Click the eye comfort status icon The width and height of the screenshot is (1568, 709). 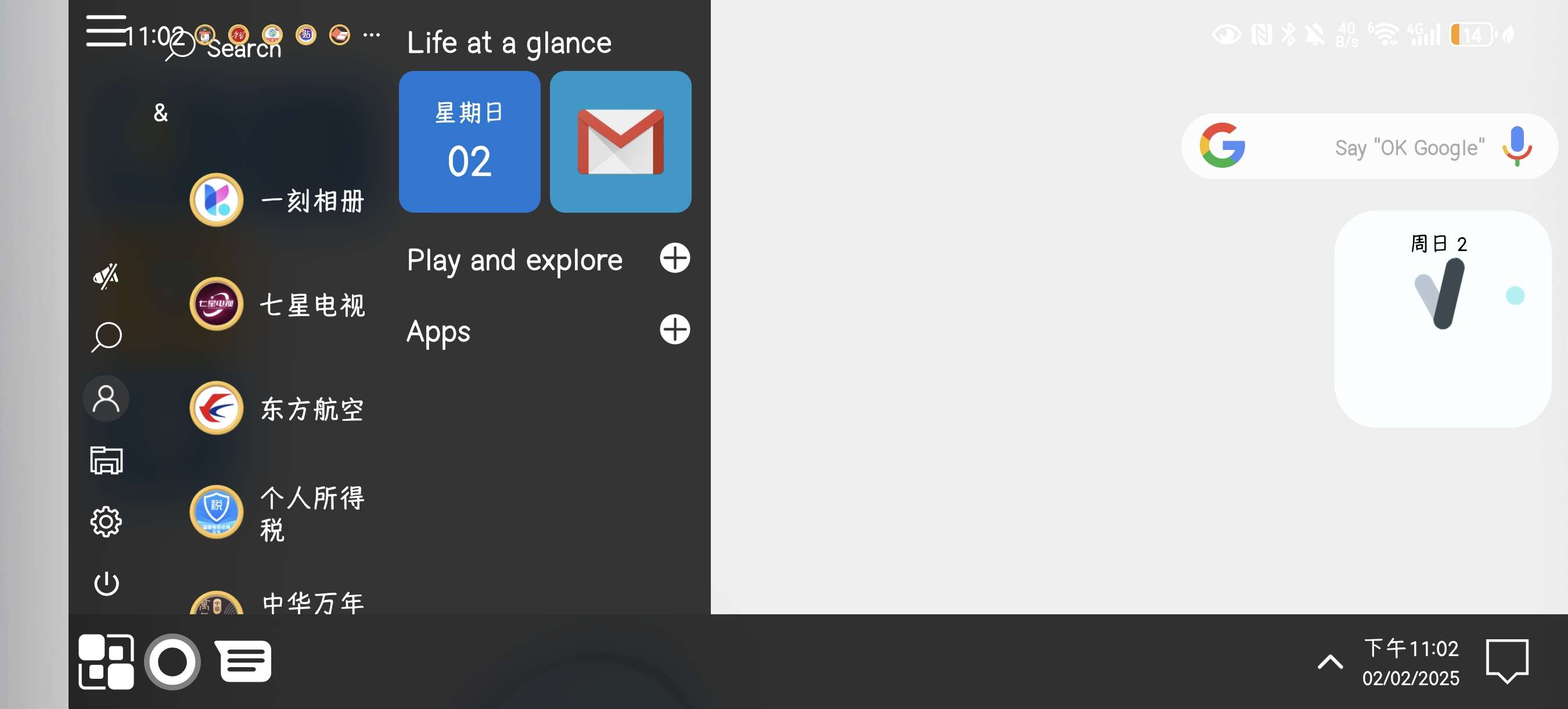click(x=1227, y=34)
